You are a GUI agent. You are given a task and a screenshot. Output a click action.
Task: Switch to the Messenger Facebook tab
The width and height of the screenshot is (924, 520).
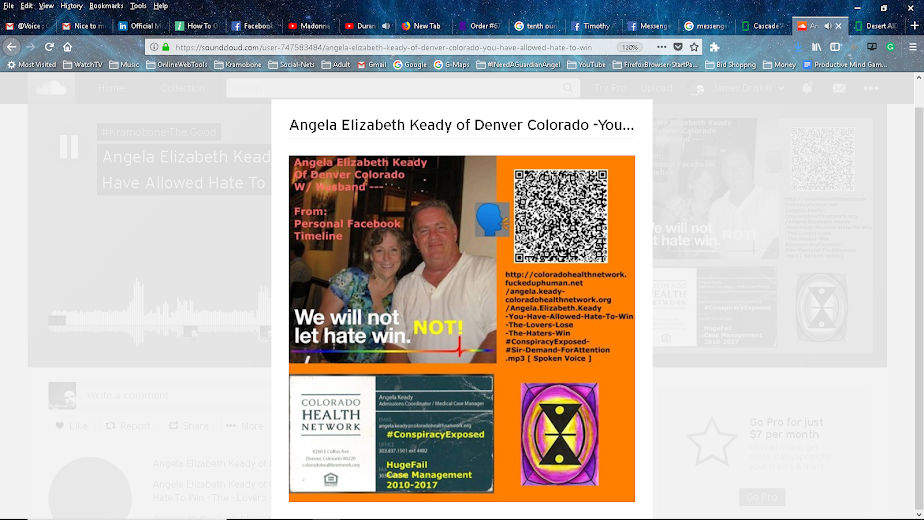tap(649, 26)
